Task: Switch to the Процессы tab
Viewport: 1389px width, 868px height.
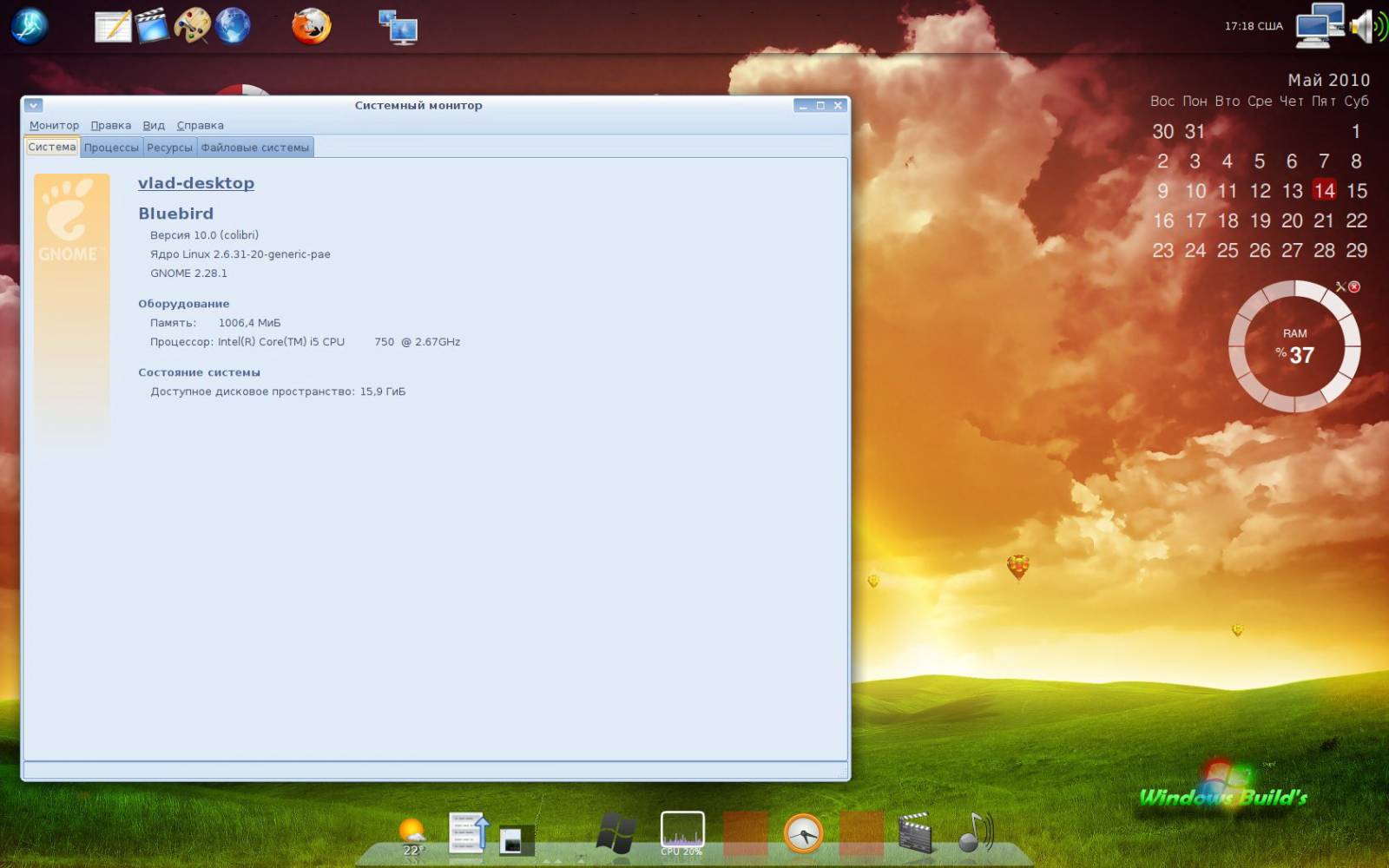Action: click(x=111, y=148)
